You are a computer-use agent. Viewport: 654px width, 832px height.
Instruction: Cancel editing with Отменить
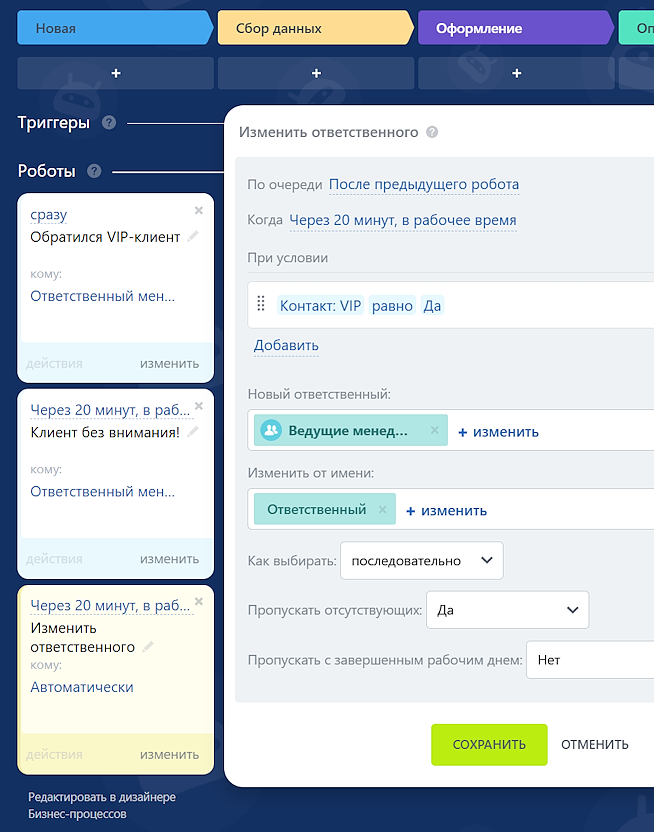[595, 744]
